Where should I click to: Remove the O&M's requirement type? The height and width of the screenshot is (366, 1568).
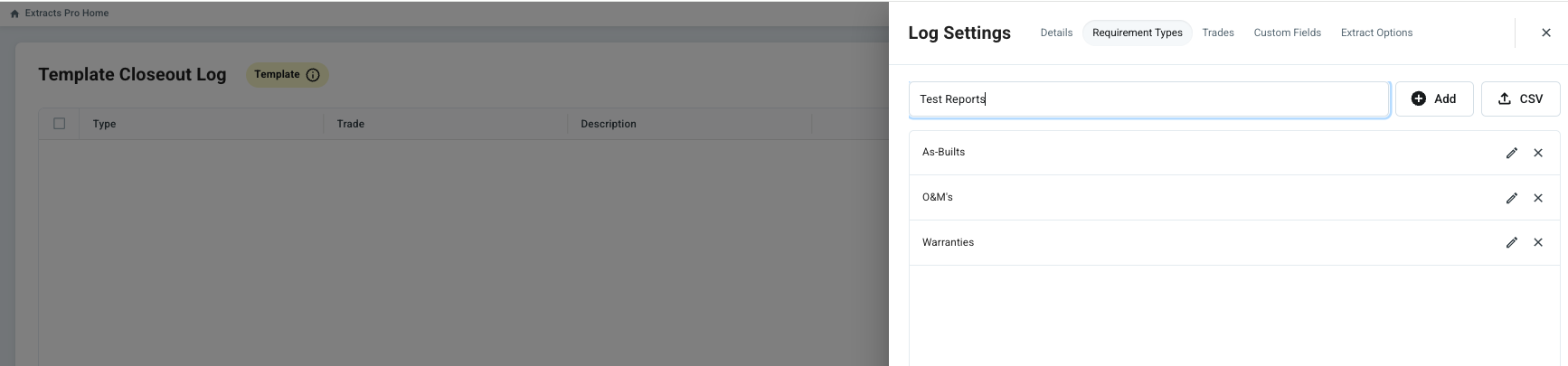point(1537,198)
